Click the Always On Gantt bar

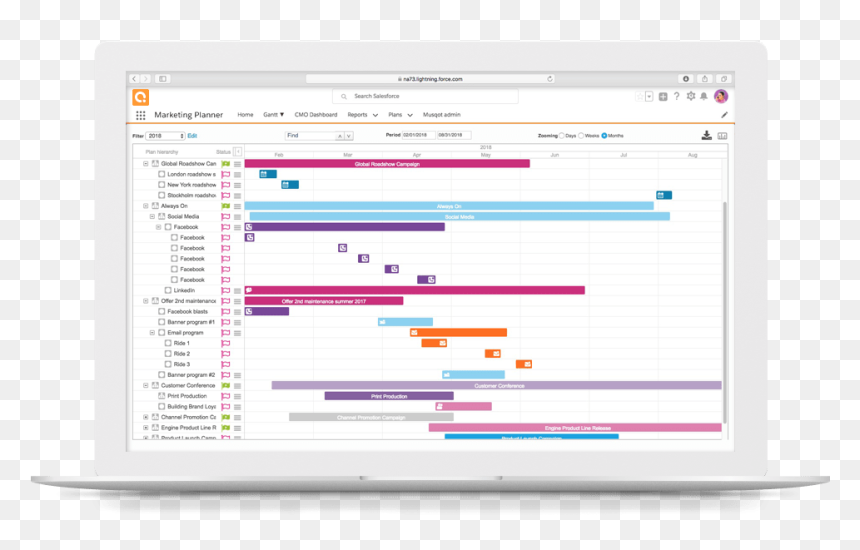pos(449,206)
